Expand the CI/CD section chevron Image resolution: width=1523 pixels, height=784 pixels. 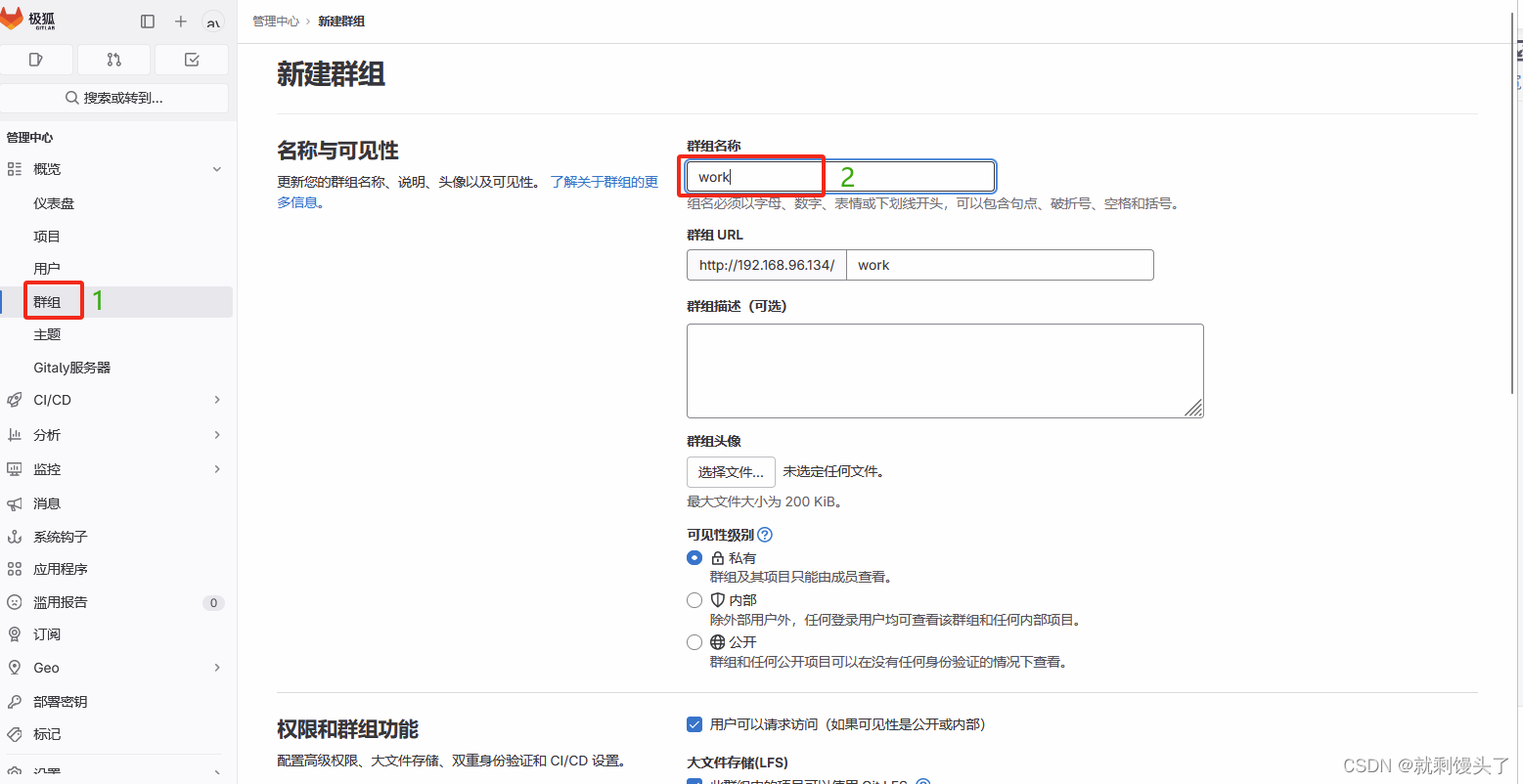[217, 400]
